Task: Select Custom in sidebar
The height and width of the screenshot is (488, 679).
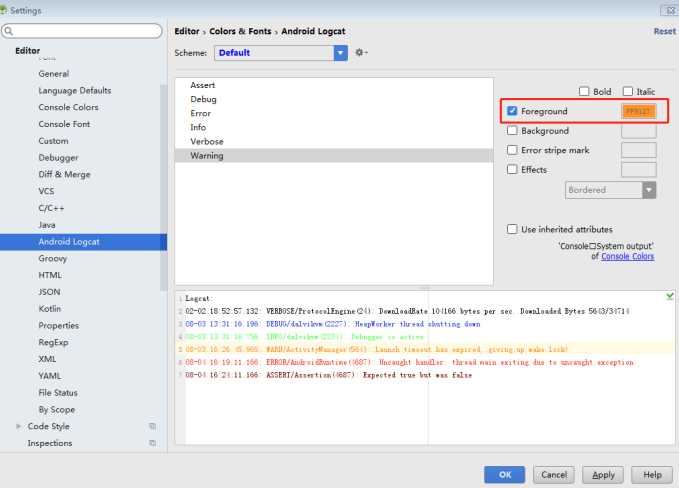Action: tap(53, 141)
